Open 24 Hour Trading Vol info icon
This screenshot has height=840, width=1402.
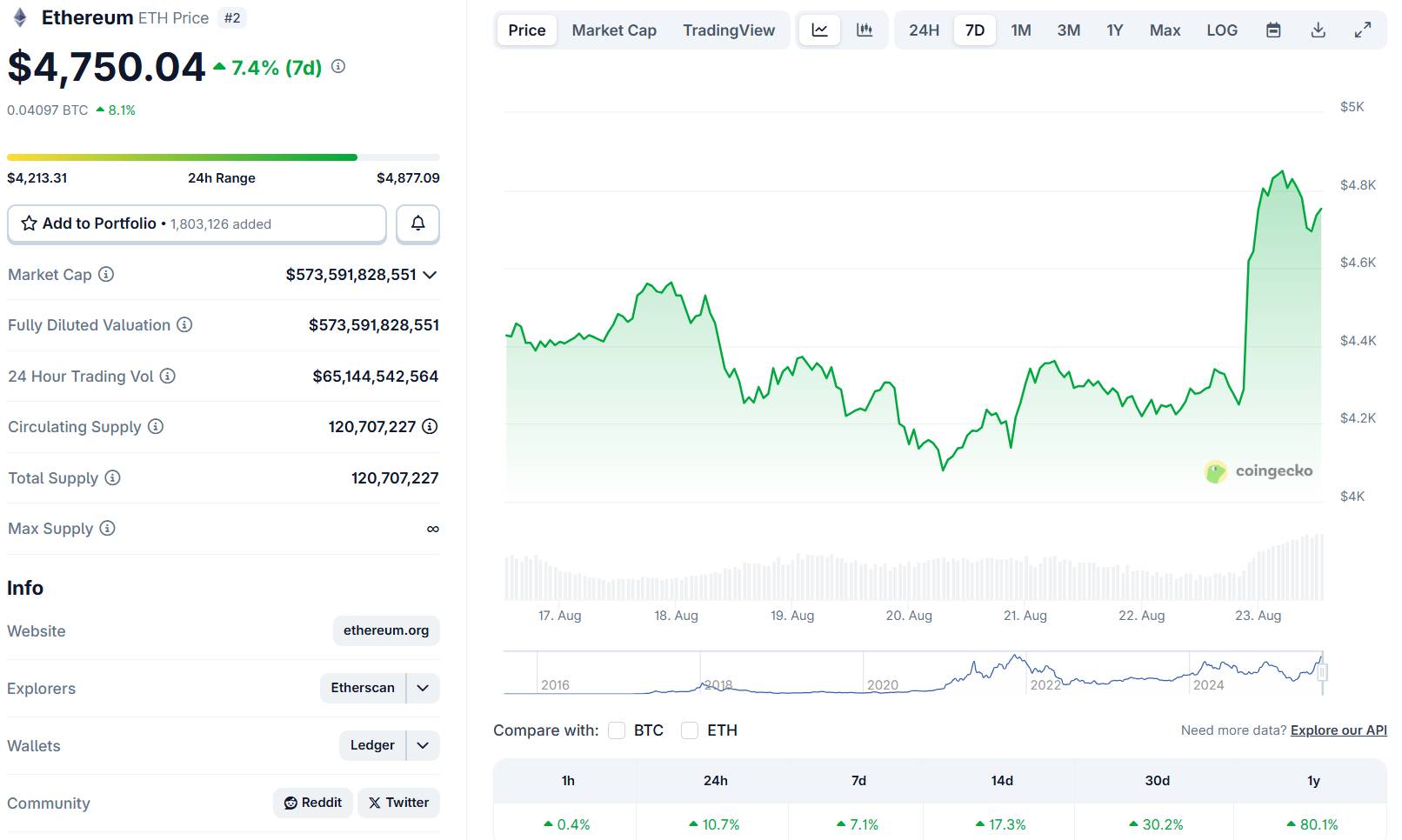(x=168, y=376)
